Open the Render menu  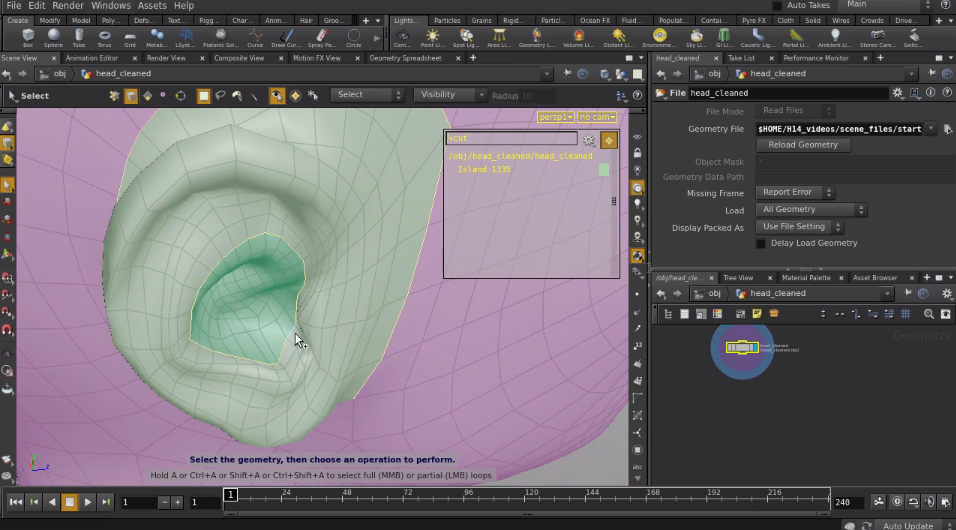(x=68, y=5)
